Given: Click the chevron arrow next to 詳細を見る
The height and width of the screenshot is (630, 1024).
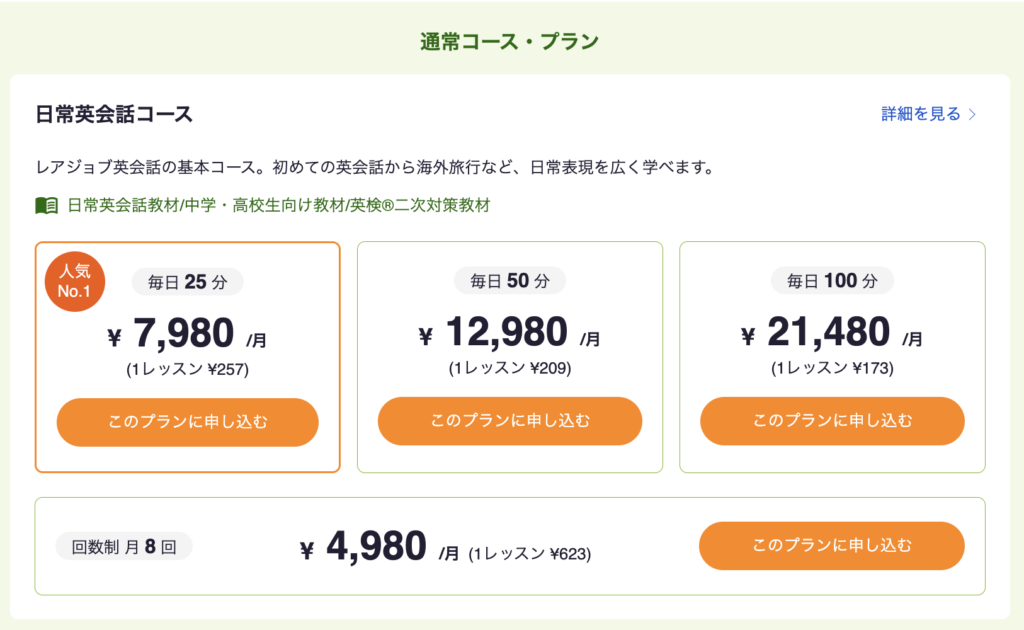Looking at the screenshot, I should (972, 114).
